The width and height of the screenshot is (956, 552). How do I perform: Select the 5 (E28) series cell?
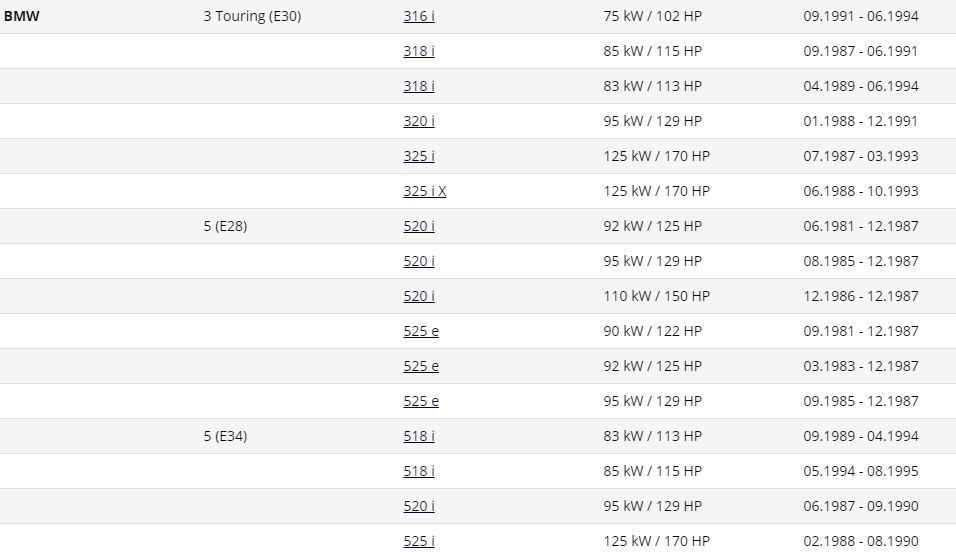point(226,226)
